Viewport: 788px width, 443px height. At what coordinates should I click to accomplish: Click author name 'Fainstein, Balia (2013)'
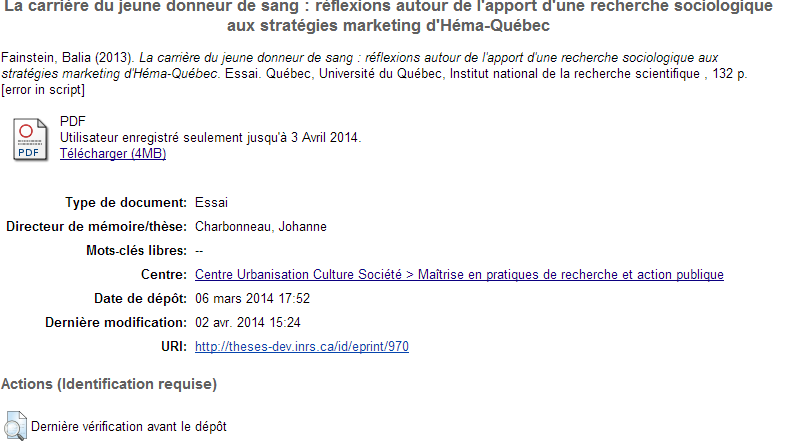coord(67,57)
